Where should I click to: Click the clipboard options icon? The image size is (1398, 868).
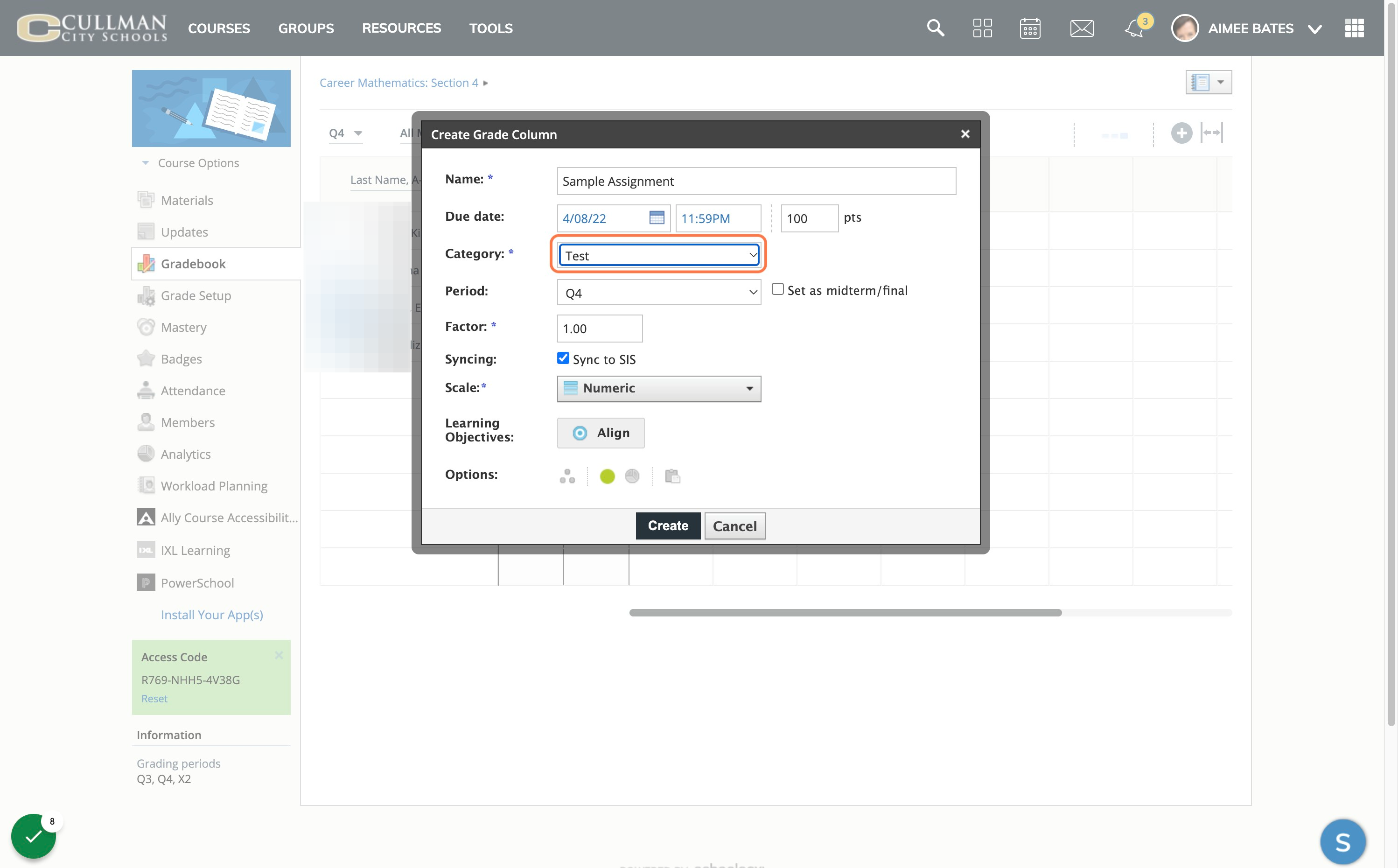[x=672, y=476]
